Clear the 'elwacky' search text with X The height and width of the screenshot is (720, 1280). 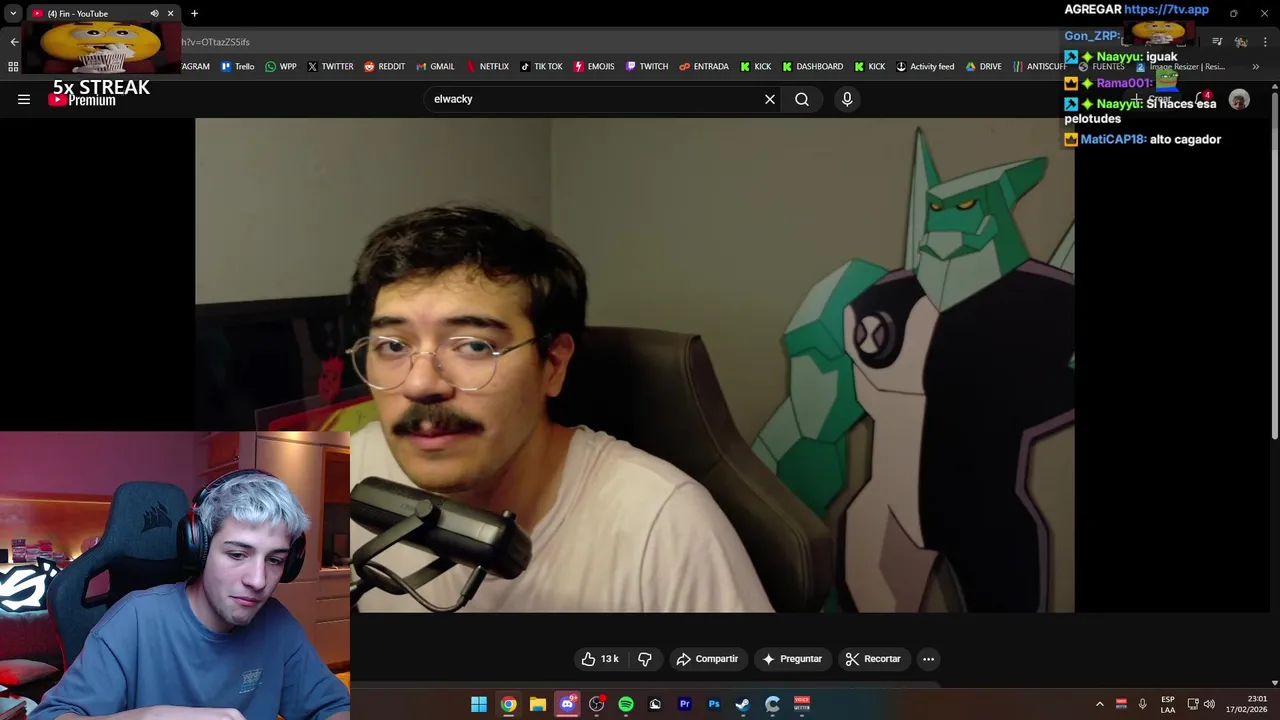pyautogui.click(x=770, y=99)
